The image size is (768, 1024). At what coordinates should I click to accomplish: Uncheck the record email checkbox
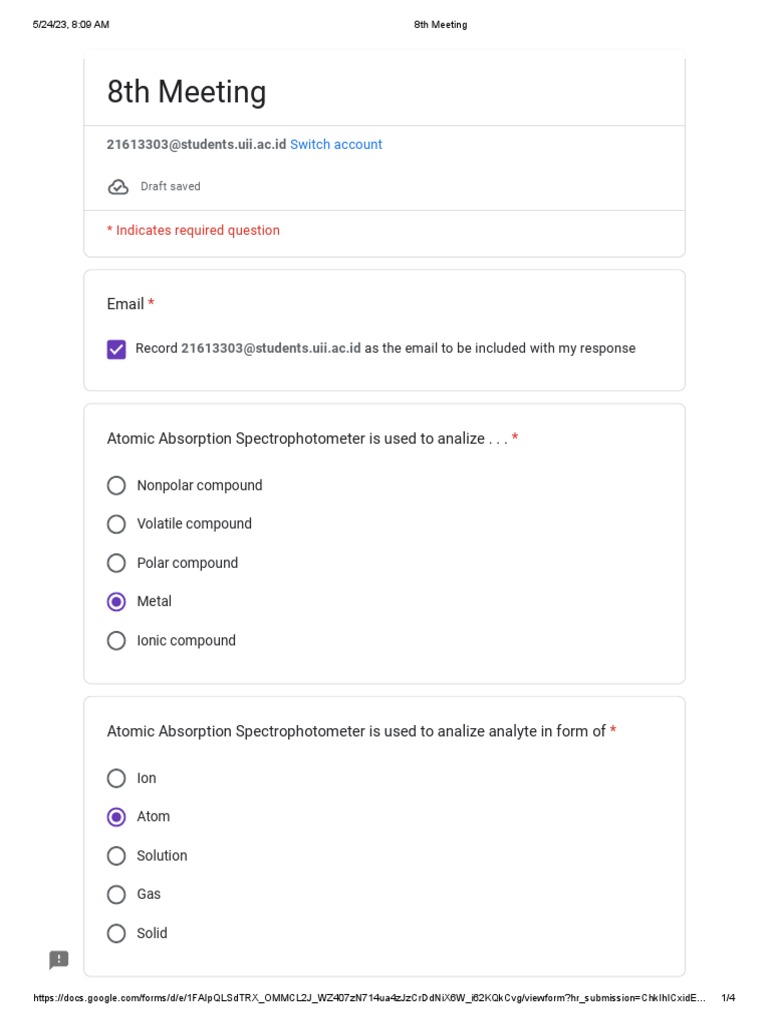(117, 349)
